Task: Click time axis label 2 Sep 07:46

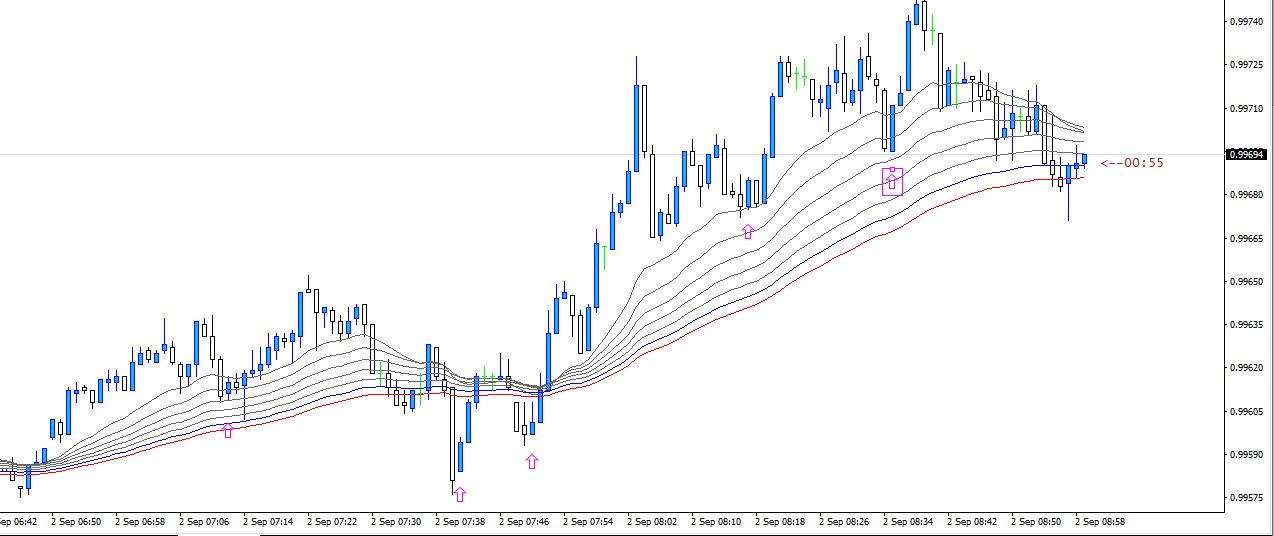Action: [x=524, y=522]
